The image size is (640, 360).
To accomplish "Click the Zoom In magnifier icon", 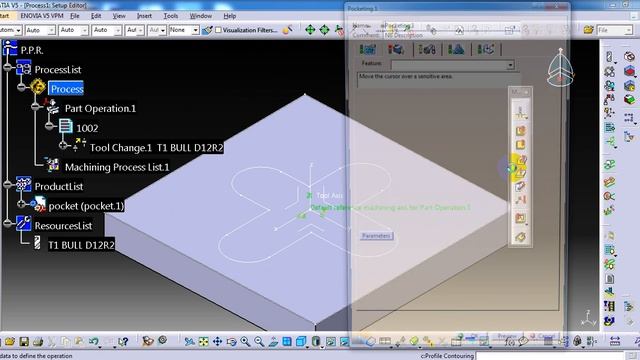I will pyautogui.click(x=245, y=341).
